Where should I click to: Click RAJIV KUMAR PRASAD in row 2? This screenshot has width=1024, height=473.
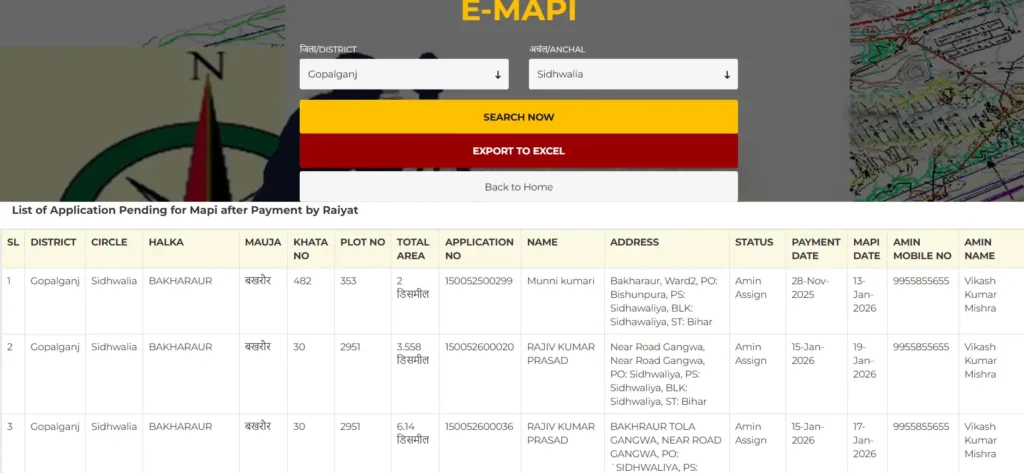[x=561, y=354]
